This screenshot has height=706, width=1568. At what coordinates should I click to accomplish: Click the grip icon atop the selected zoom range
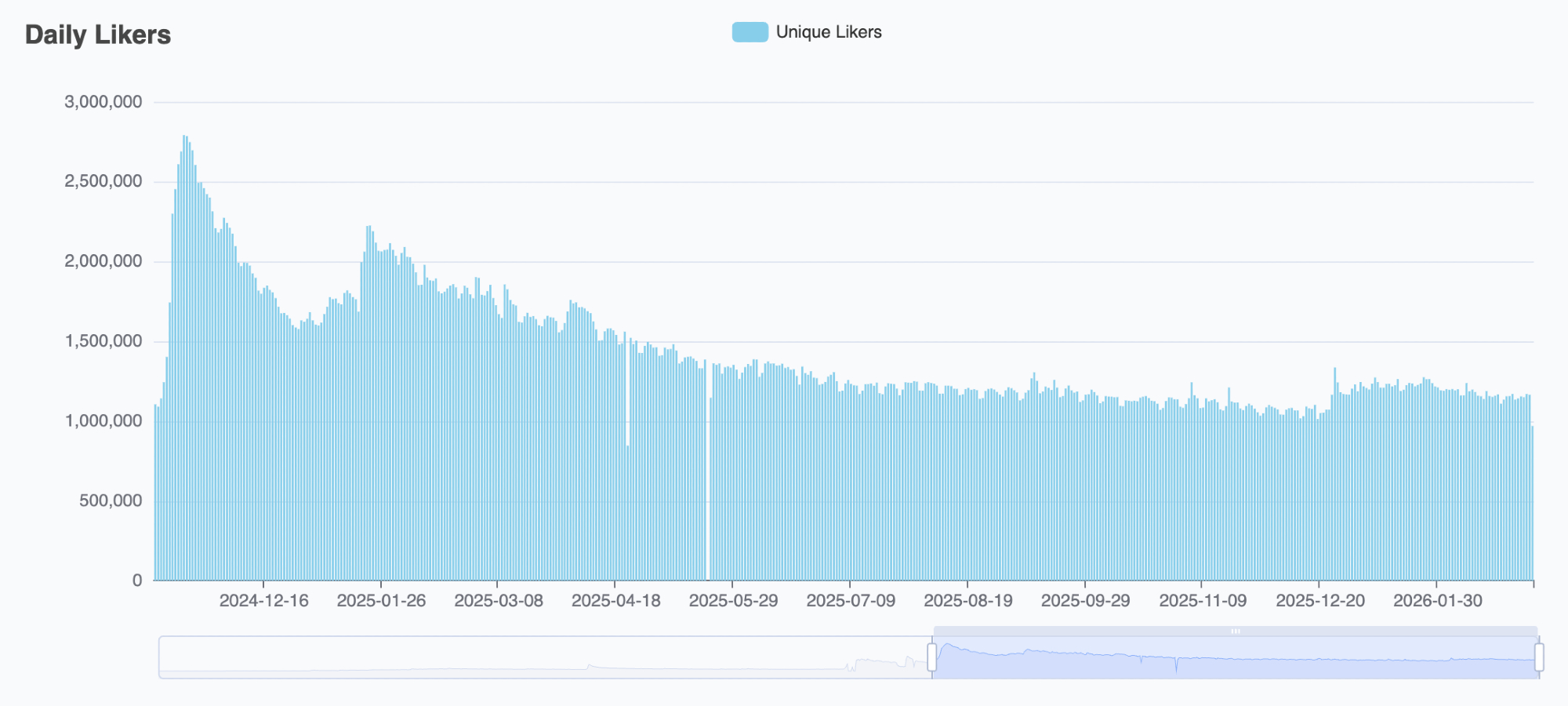tap(1236, 631)
